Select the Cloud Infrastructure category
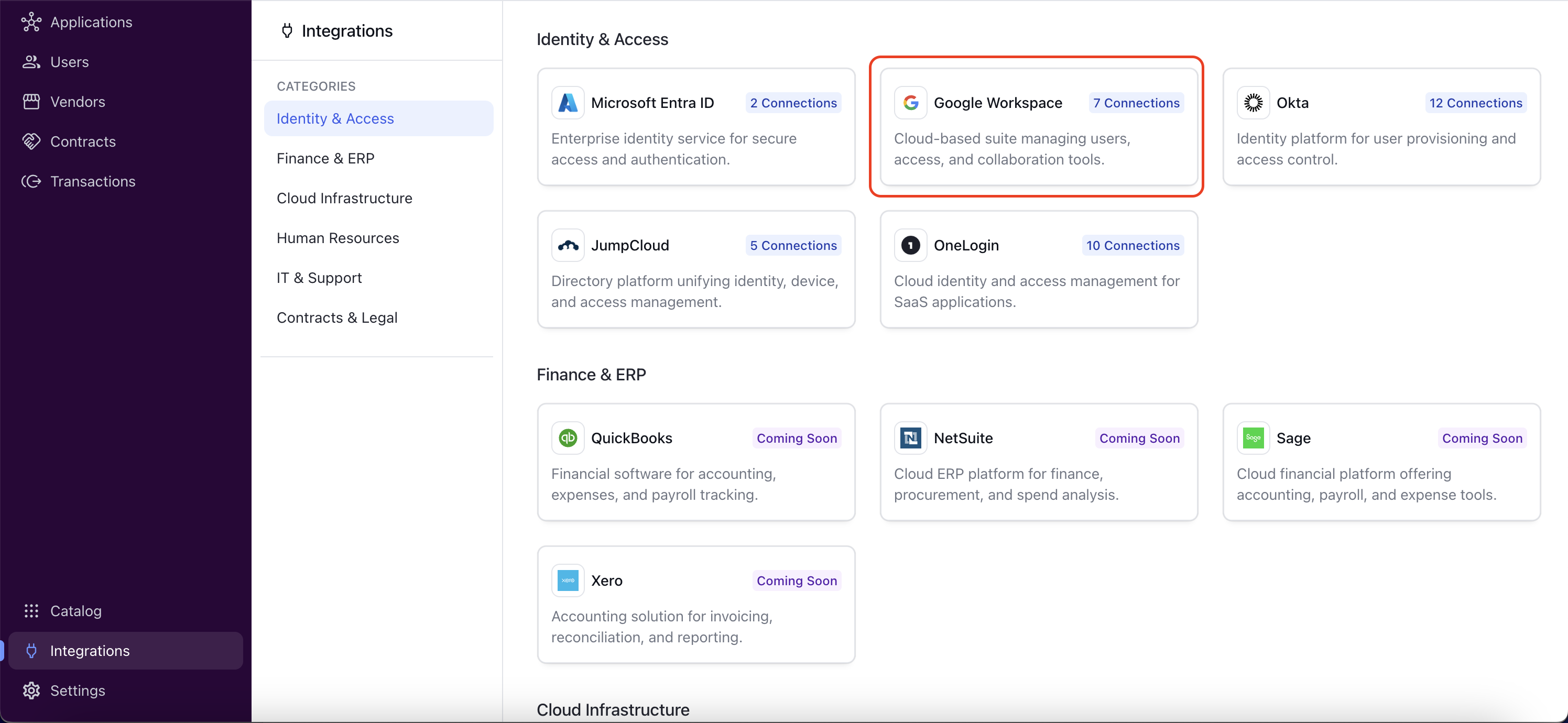The height and width of the screenshot is (723, 1568). (378, 198)
